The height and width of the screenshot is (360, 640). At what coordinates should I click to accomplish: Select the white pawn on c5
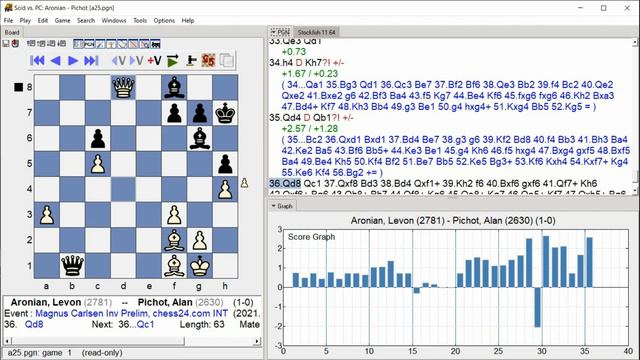pyautogui.click(x=98, y=164)
